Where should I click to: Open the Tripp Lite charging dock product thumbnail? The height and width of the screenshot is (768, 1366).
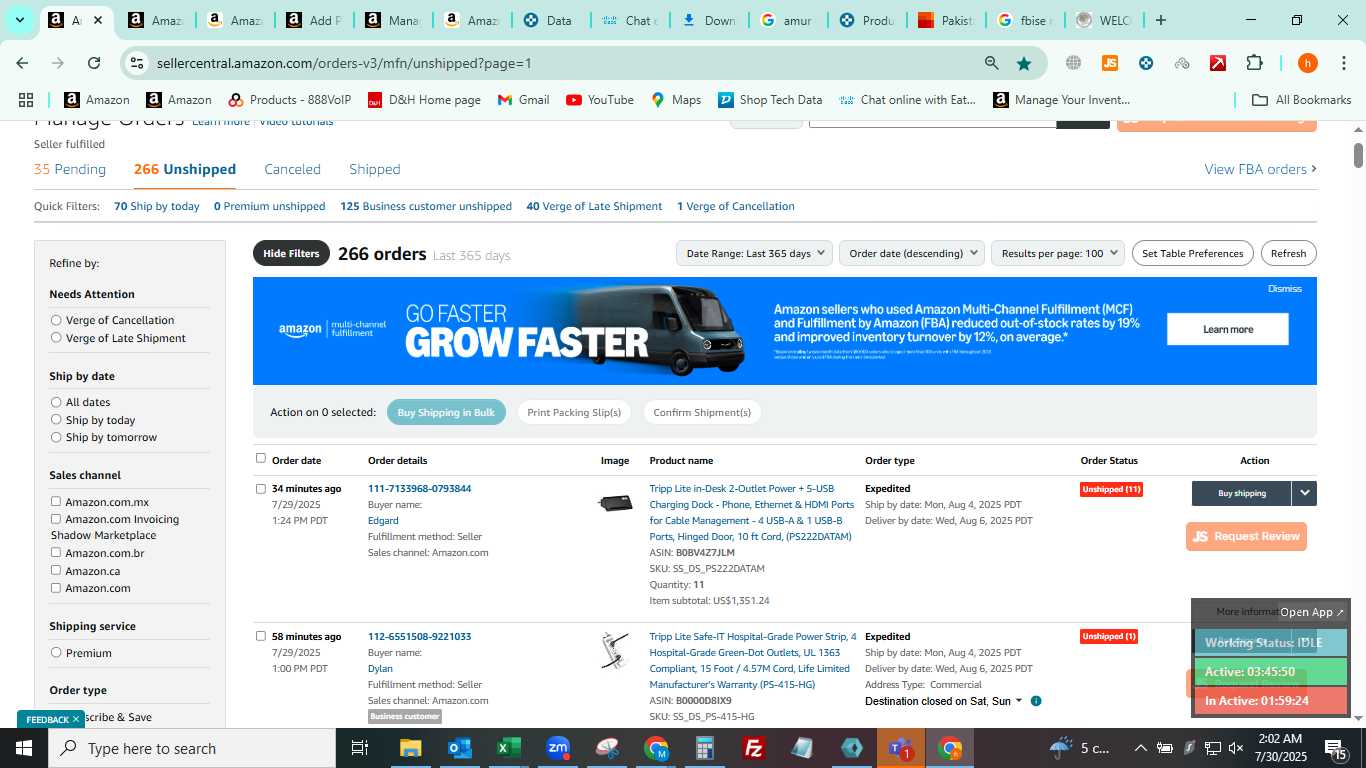(615, 502)
